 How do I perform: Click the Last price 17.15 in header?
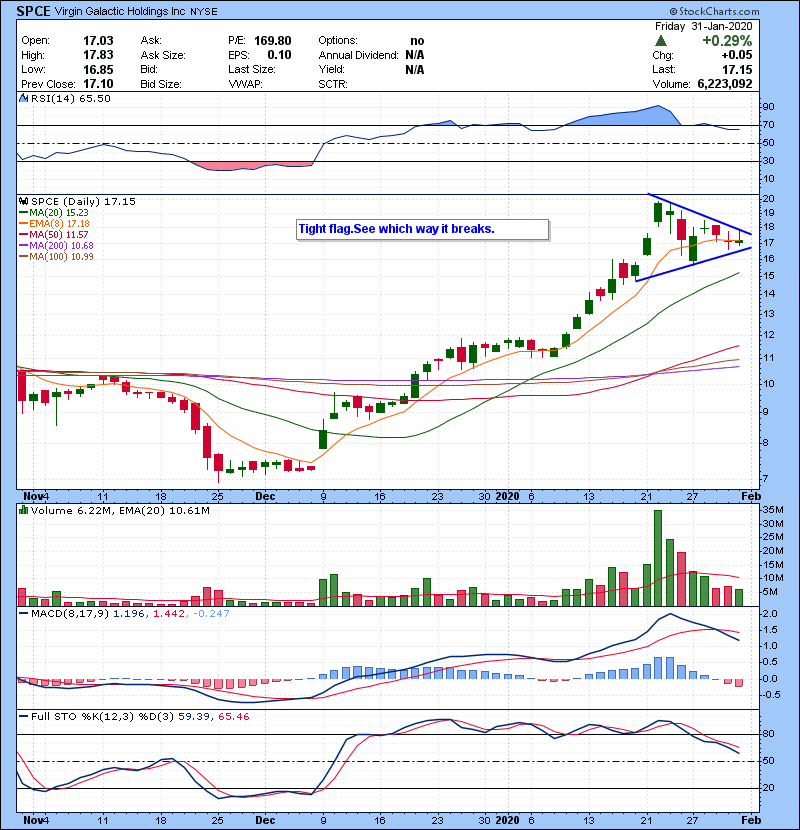click(x=737, y=70)
